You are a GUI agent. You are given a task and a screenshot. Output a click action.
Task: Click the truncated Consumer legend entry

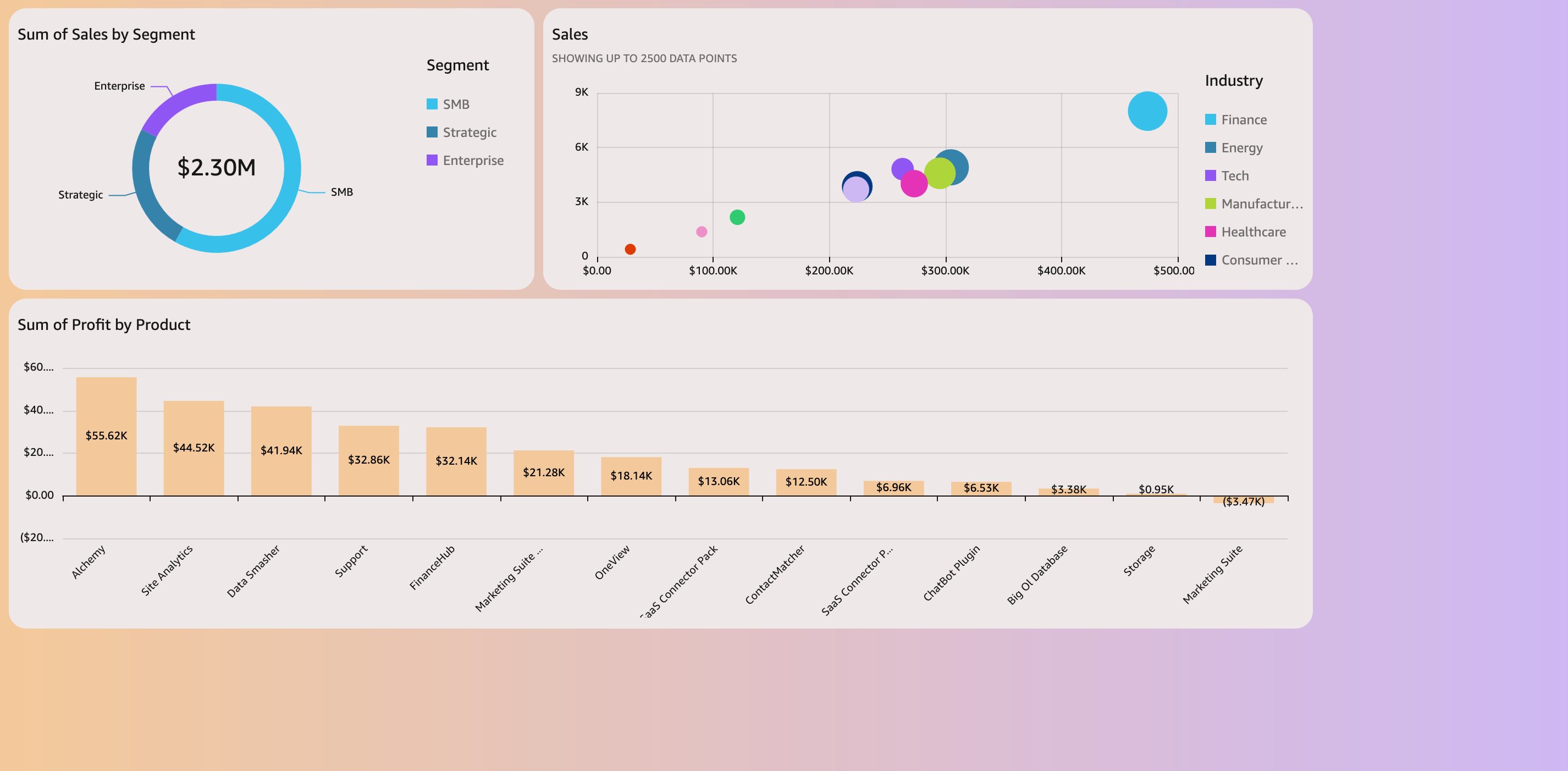coord(1259,260)
